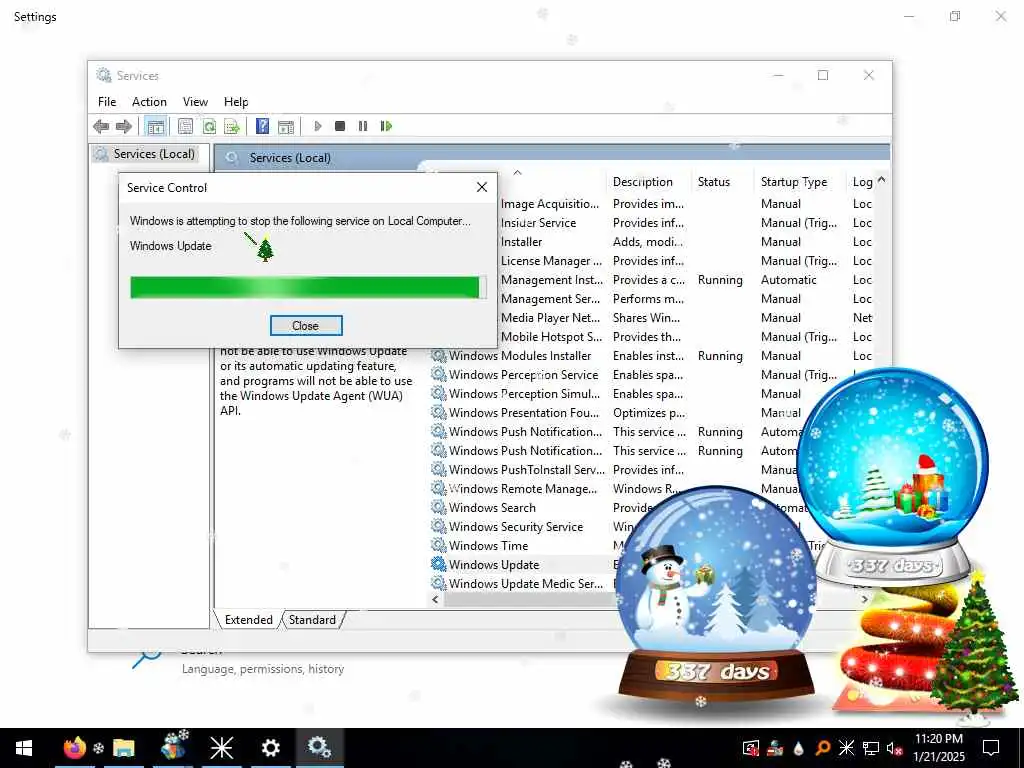The width and height of the screenshot is (1024, 768).
Task: Click the Back arrow in Services toolbar
Action: pos(101,126)
